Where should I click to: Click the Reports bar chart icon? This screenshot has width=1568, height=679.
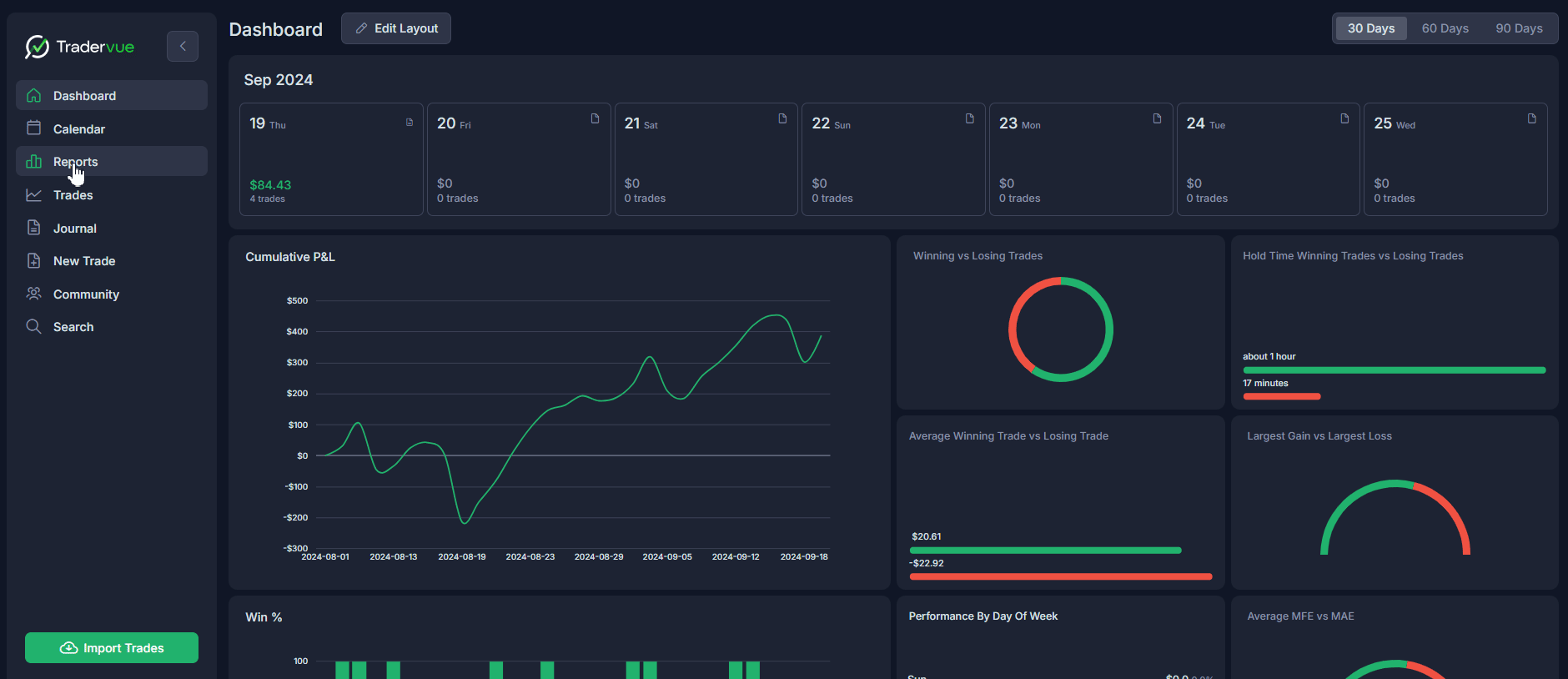tap(34, 161)
